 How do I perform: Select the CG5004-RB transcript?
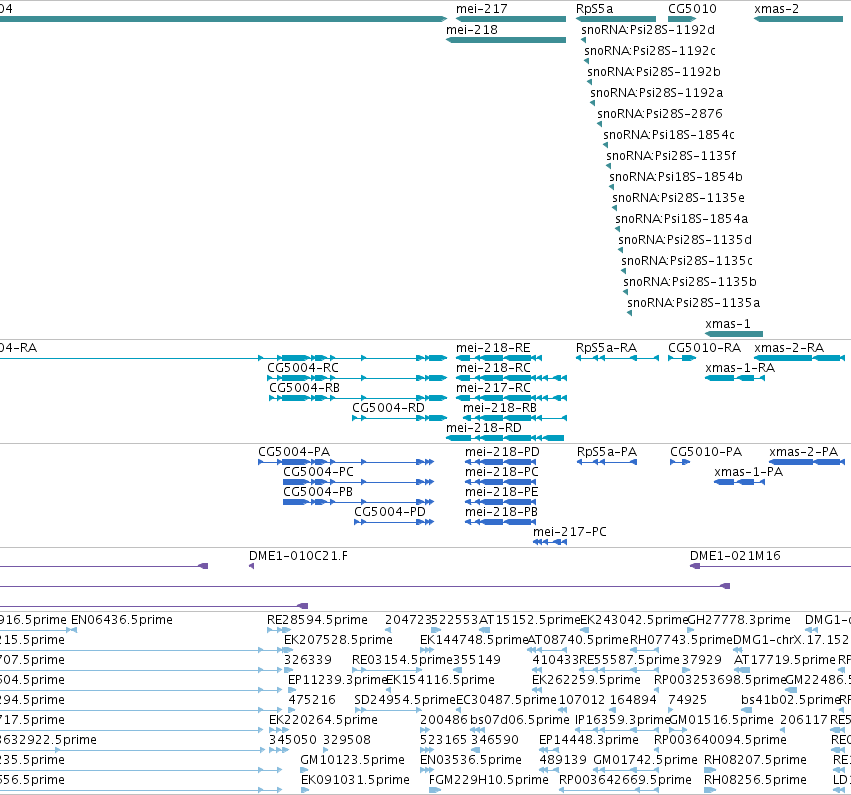(x=358, y=398)
